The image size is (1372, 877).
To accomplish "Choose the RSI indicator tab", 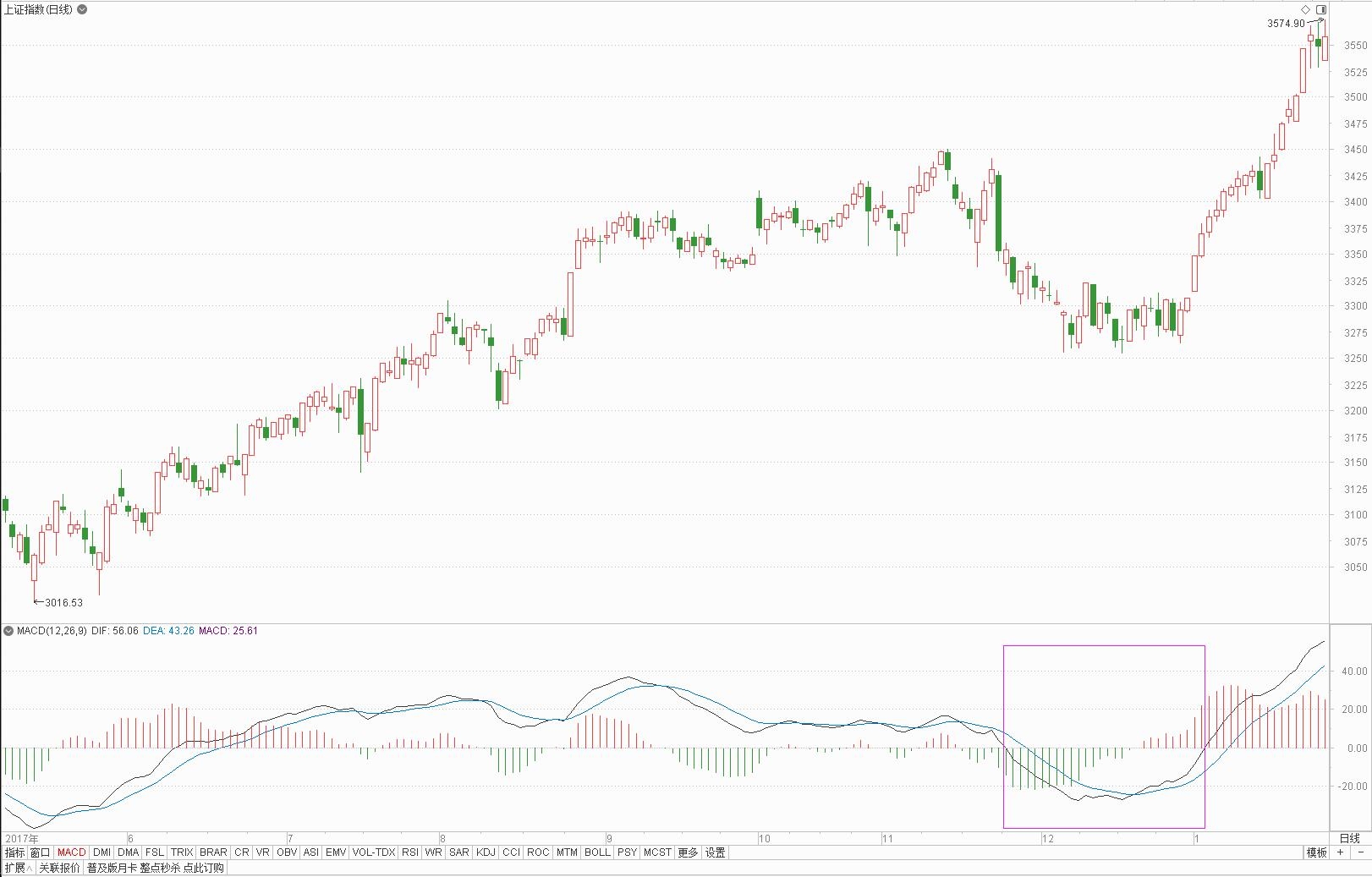I will (409, 852).
